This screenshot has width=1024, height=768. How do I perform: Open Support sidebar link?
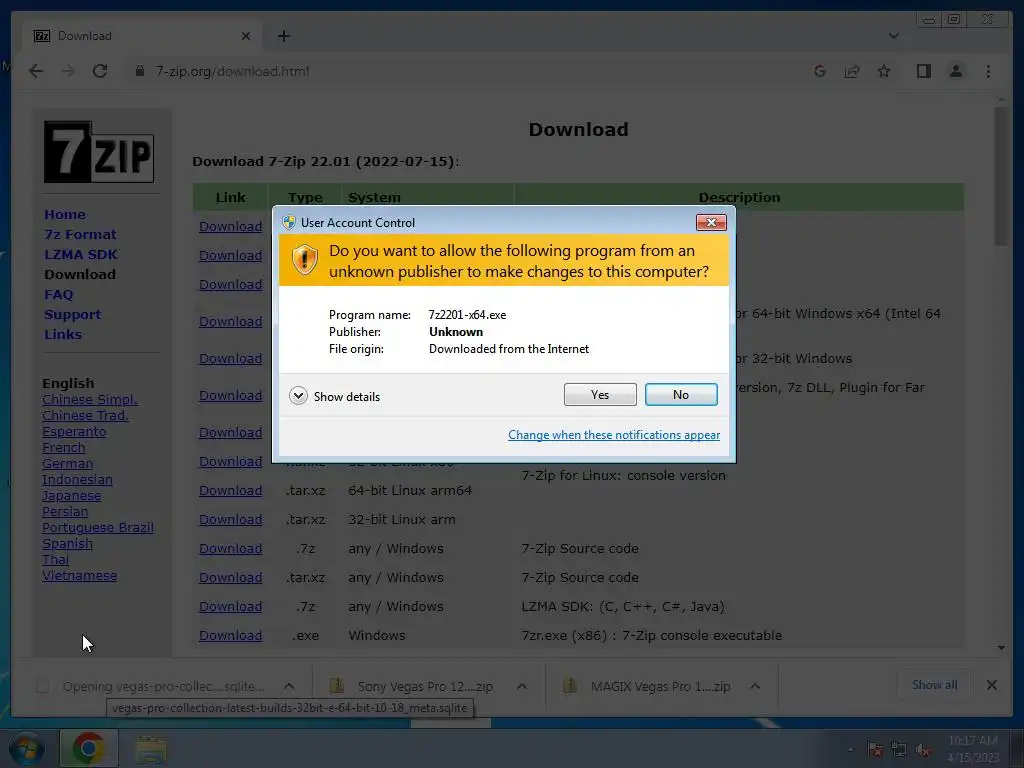pos(72,315)
